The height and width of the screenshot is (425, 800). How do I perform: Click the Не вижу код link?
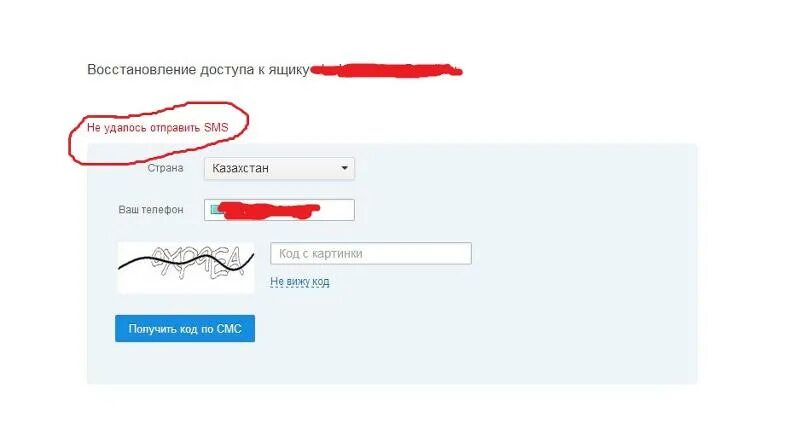pos(299,281)
